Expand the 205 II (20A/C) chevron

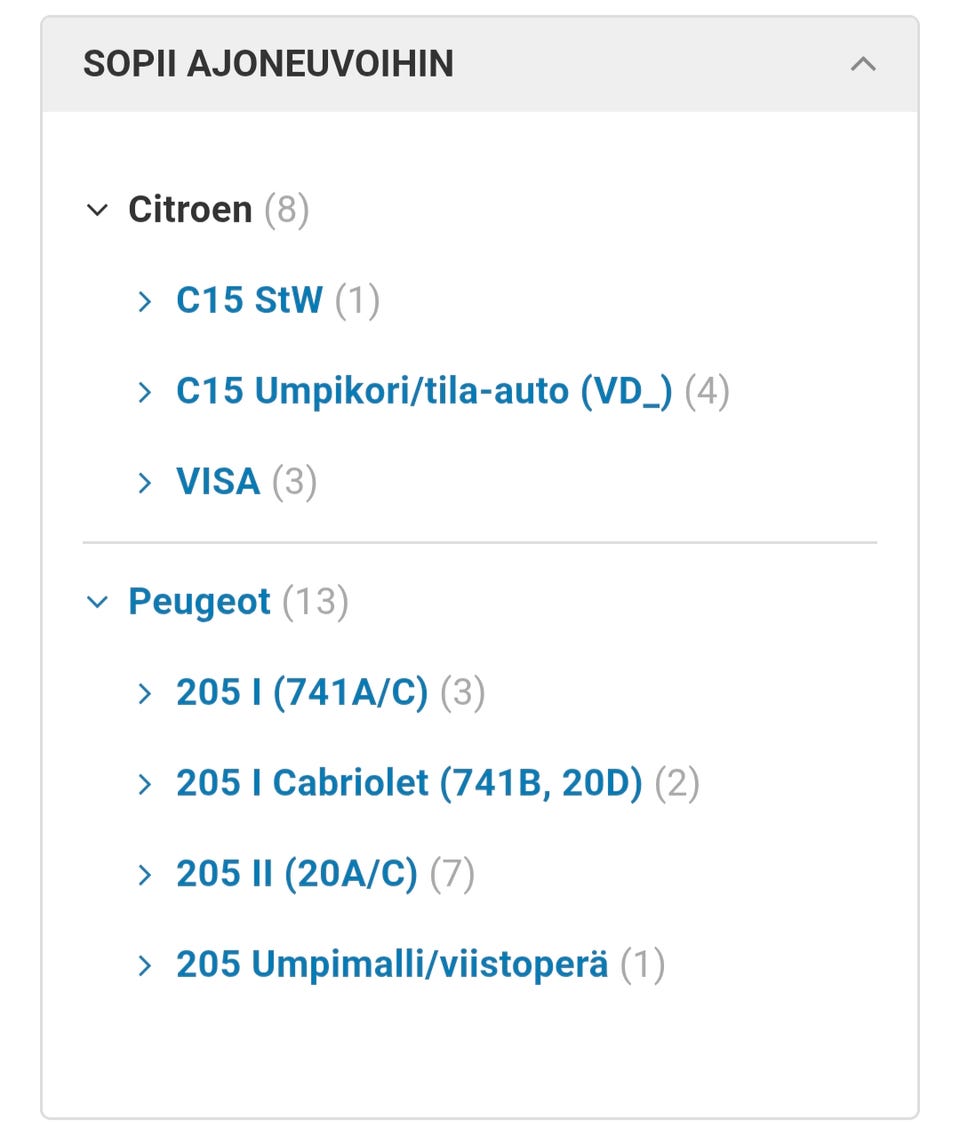[145, 875]
